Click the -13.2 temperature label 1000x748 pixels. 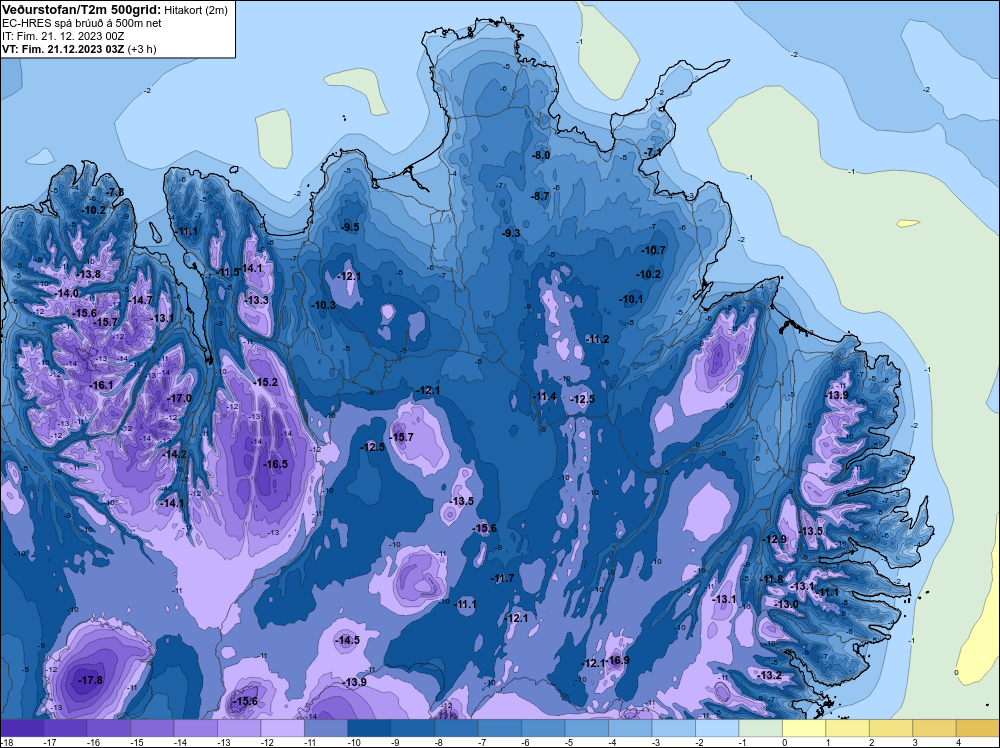pyautogui.click(x=769, y=676)
